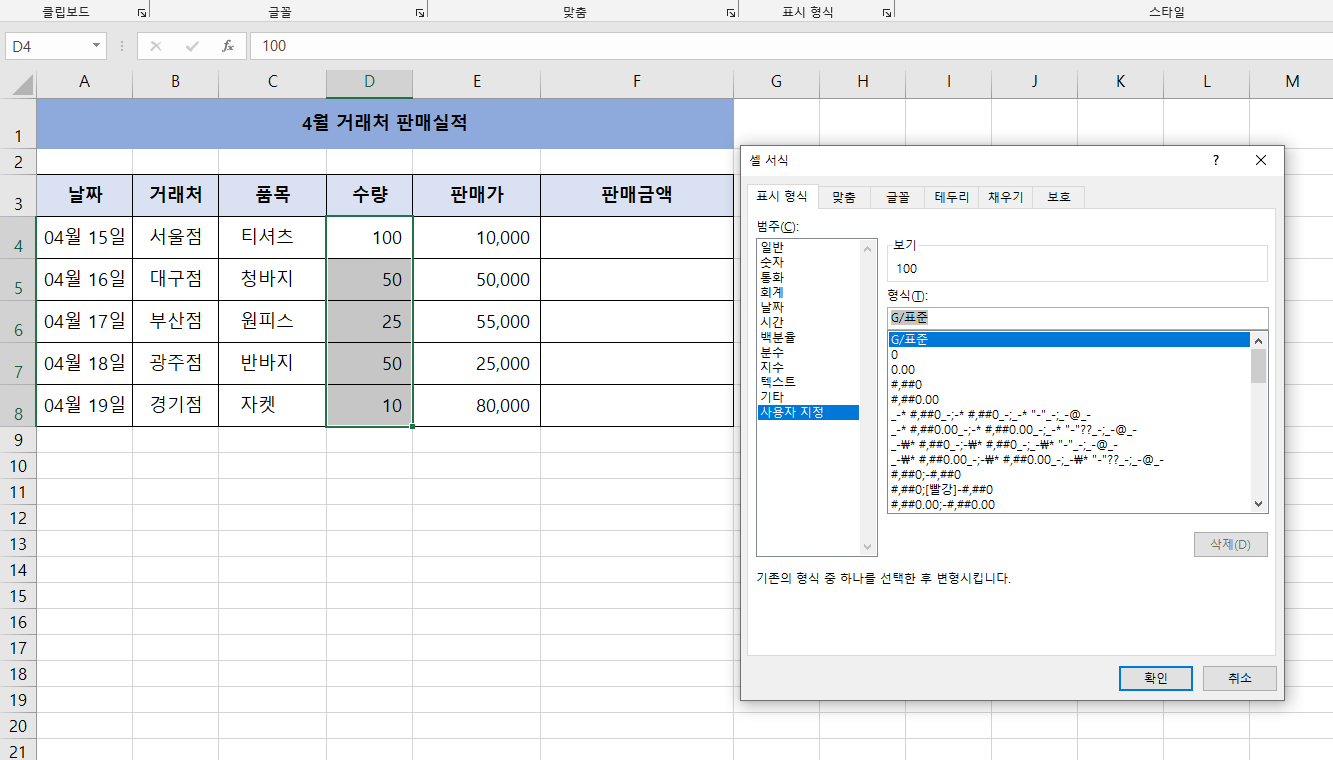Image resolution: width=1333 pixels, height=760 pixels.
Task: Select column F header
Action: click(x=637, y=82)
